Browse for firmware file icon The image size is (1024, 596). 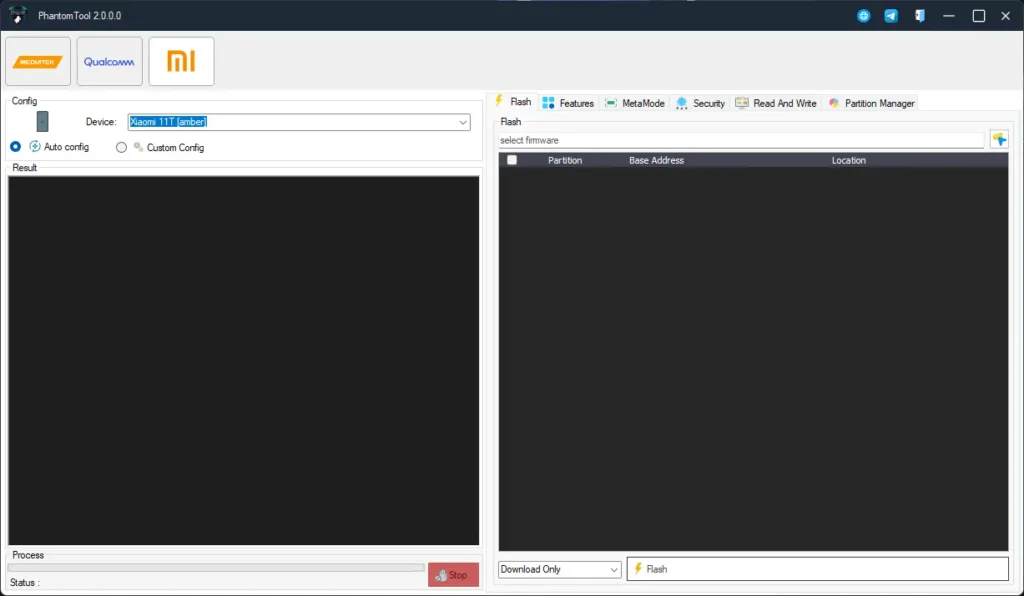[998, 140]
